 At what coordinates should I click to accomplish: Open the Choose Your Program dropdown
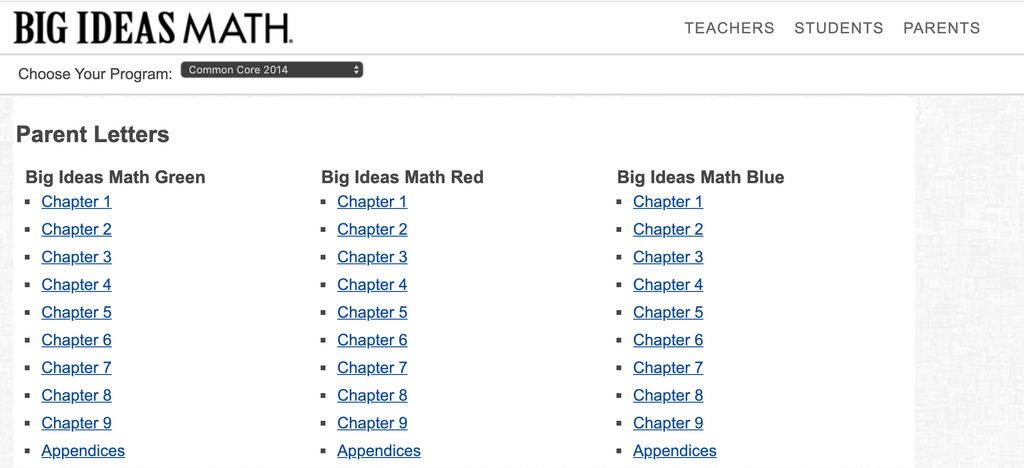[x=272, y=70]
